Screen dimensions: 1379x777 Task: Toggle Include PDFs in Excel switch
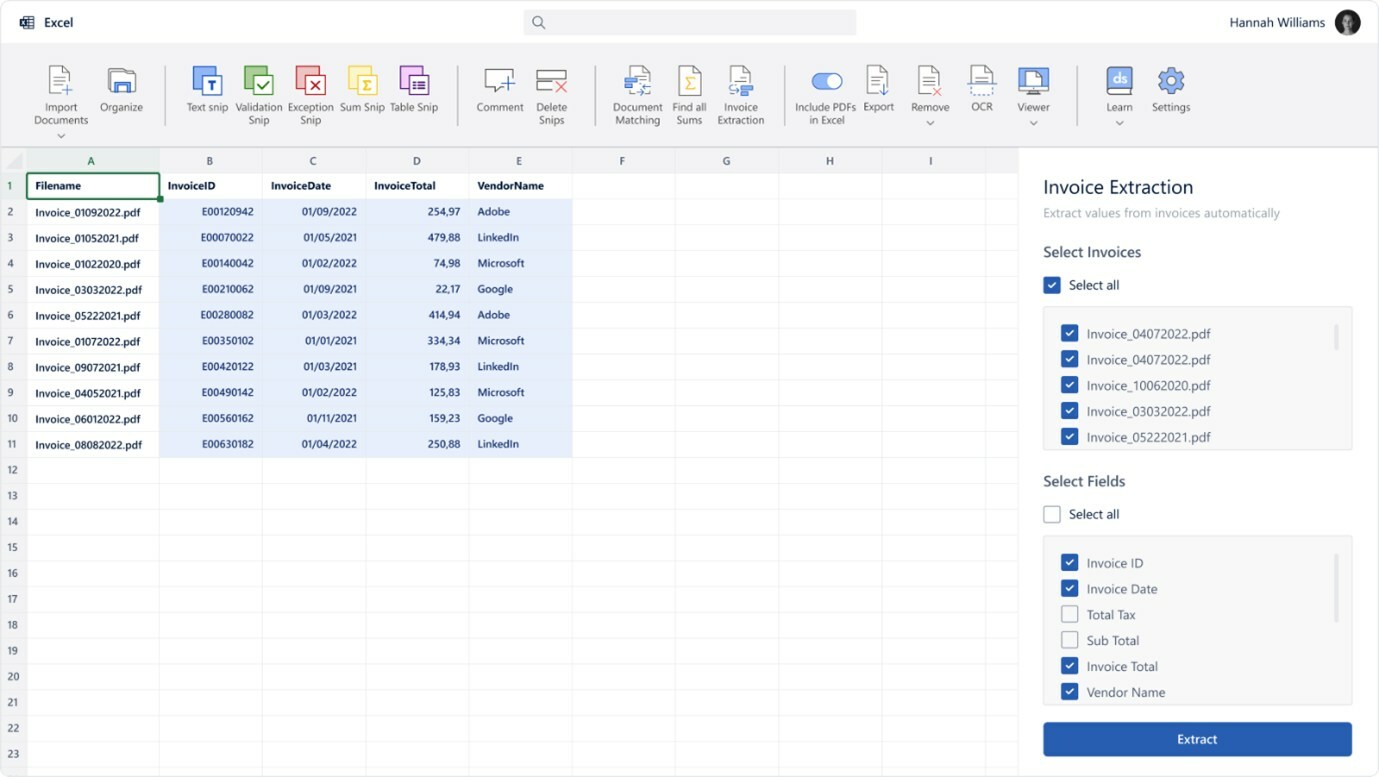pos(826,81)
